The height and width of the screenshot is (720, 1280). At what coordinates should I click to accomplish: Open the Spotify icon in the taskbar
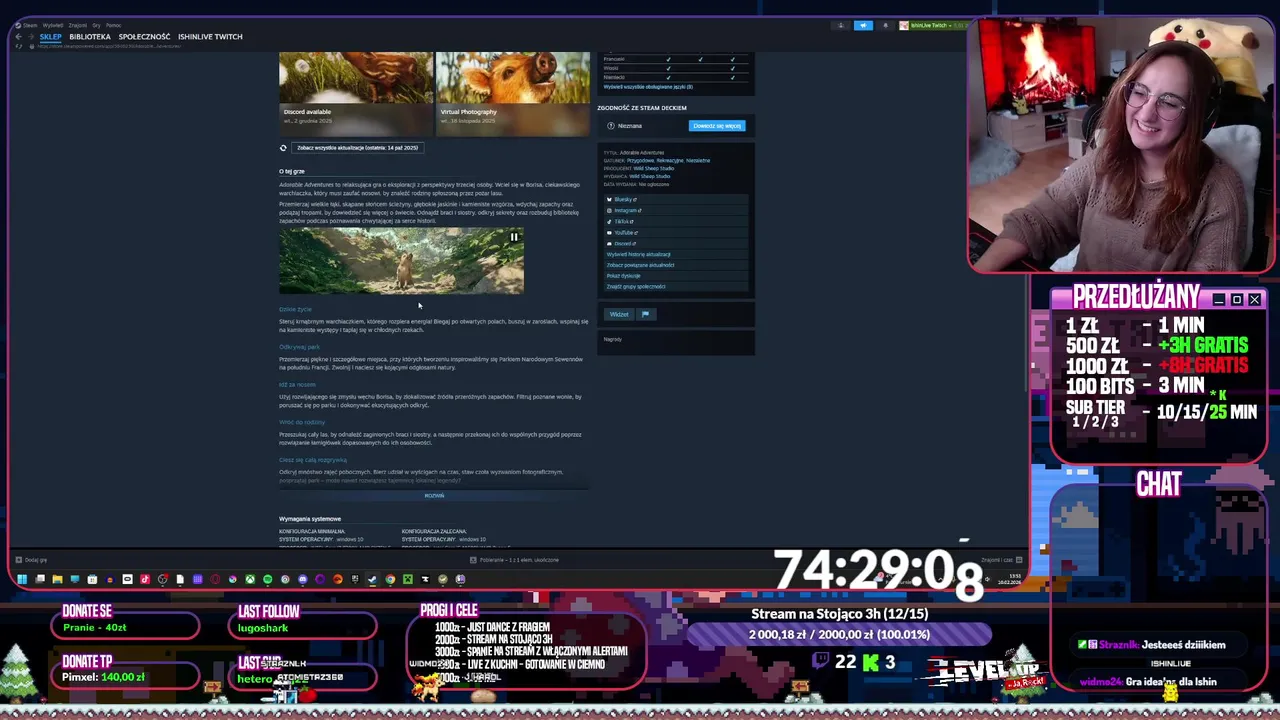pos(267,579)
